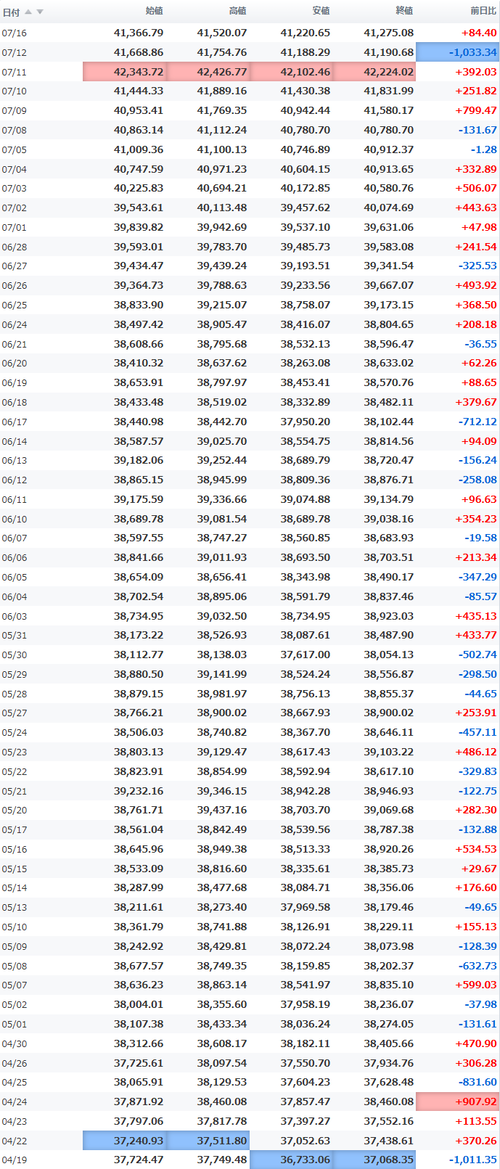Sort dates descending with down arrow
The height and width of the screenshot is (1169, 500).
tap(40, 11)
